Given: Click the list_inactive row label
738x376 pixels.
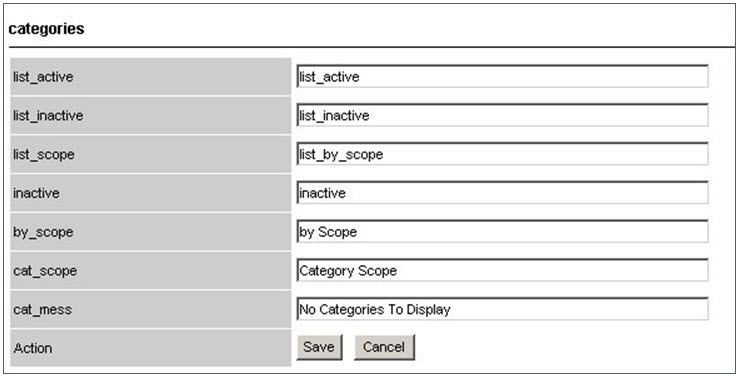Looking at the screenshot, I should 48,115.
